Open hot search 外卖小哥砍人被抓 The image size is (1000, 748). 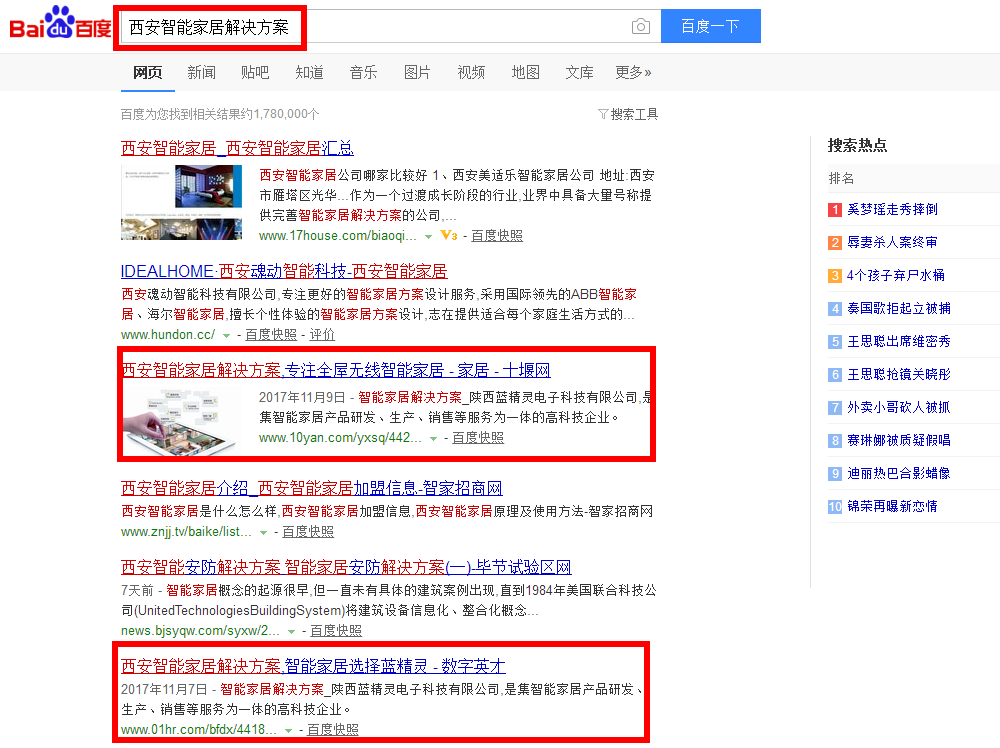click(899, 407)
